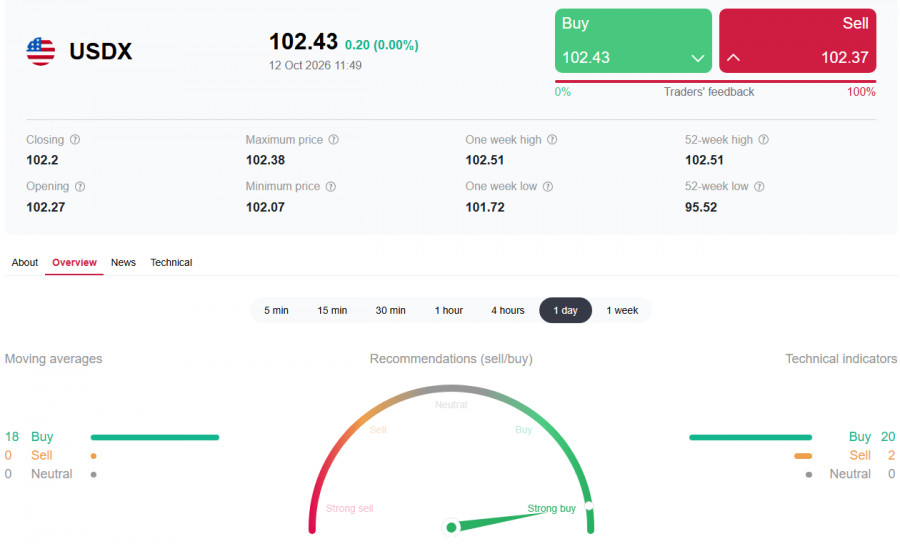Open help icon next to Closing
The image size is (900, 544).
(75, 139)
